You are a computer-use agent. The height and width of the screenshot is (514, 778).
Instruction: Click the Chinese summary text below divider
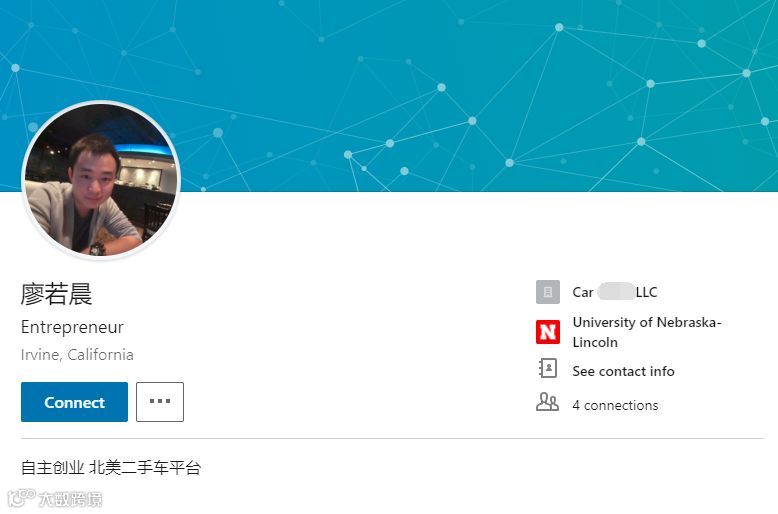[111, 468]
